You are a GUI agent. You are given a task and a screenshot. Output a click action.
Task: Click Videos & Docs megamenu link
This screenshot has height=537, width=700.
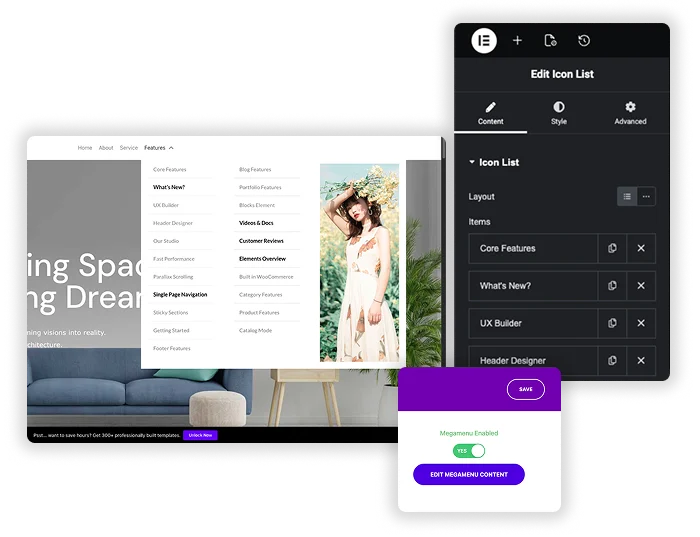pyautogui.click(x=256, y=223)
